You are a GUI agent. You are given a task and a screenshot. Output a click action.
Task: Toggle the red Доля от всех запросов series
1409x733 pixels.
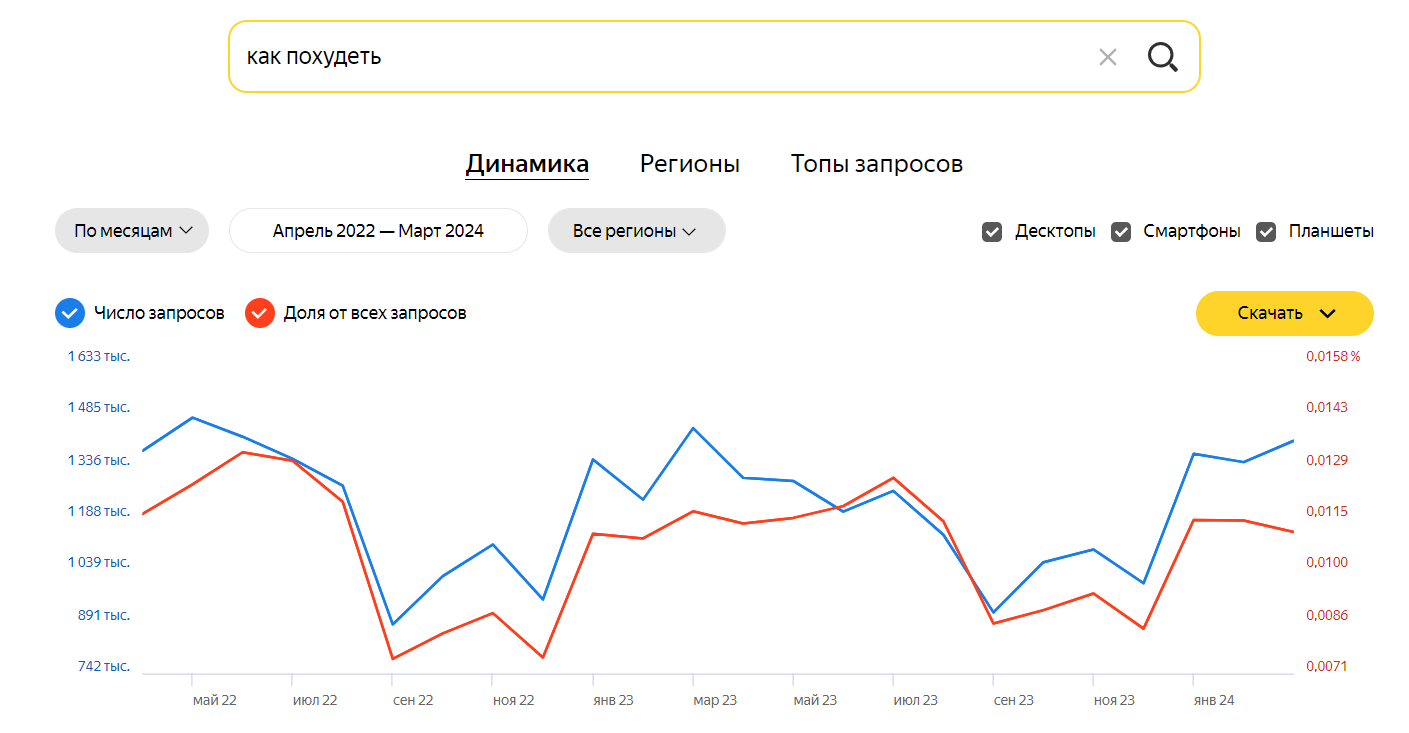pyautogui.click(x=260, y=313)
